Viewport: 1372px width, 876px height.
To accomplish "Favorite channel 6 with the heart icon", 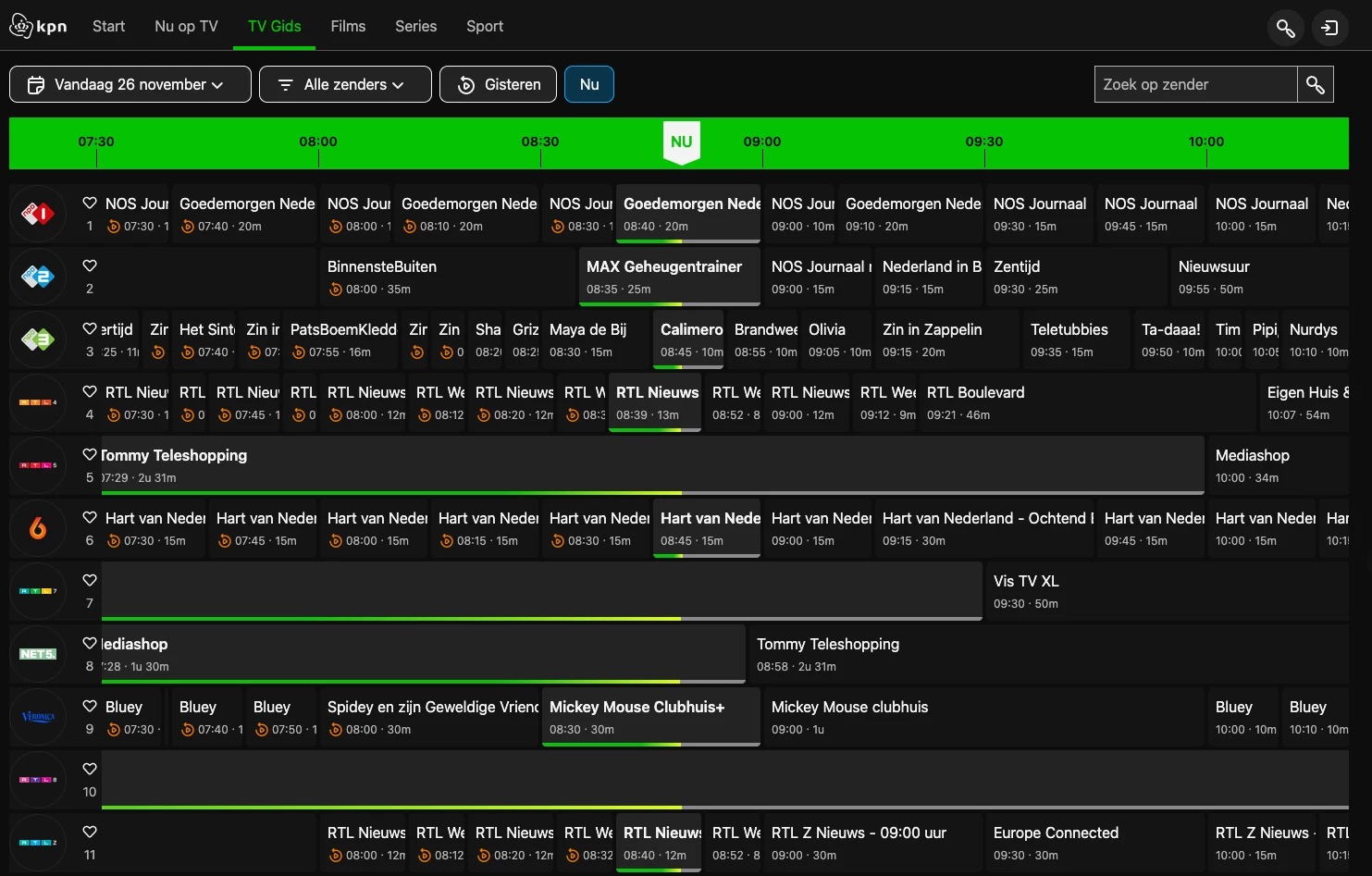I will coord(90,517).
